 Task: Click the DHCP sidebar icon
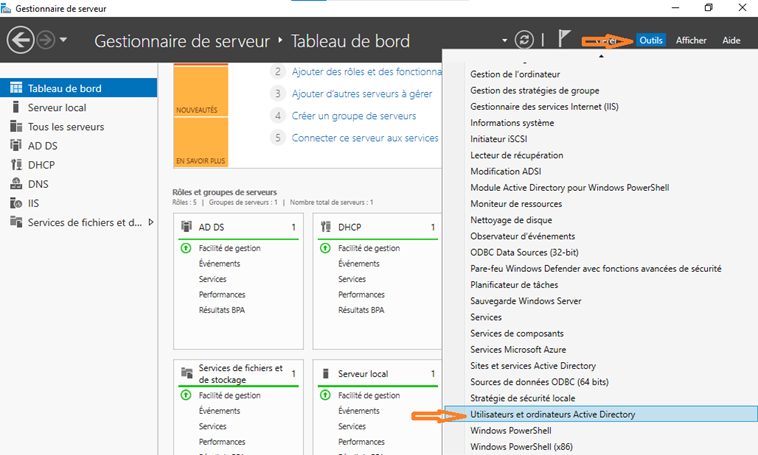click(16, 164)
